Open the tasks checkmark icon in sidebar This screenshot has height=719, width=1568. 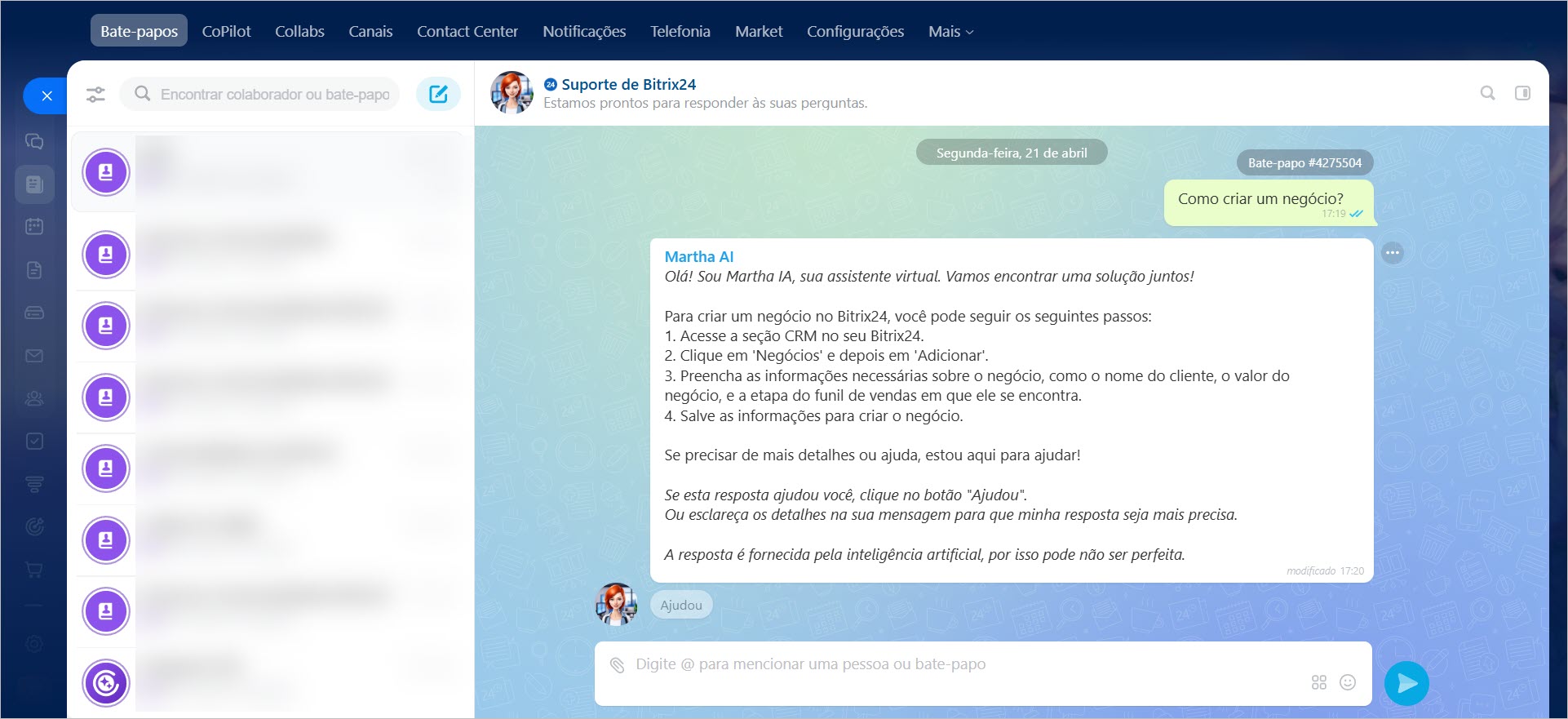click(x=34, y=441)
